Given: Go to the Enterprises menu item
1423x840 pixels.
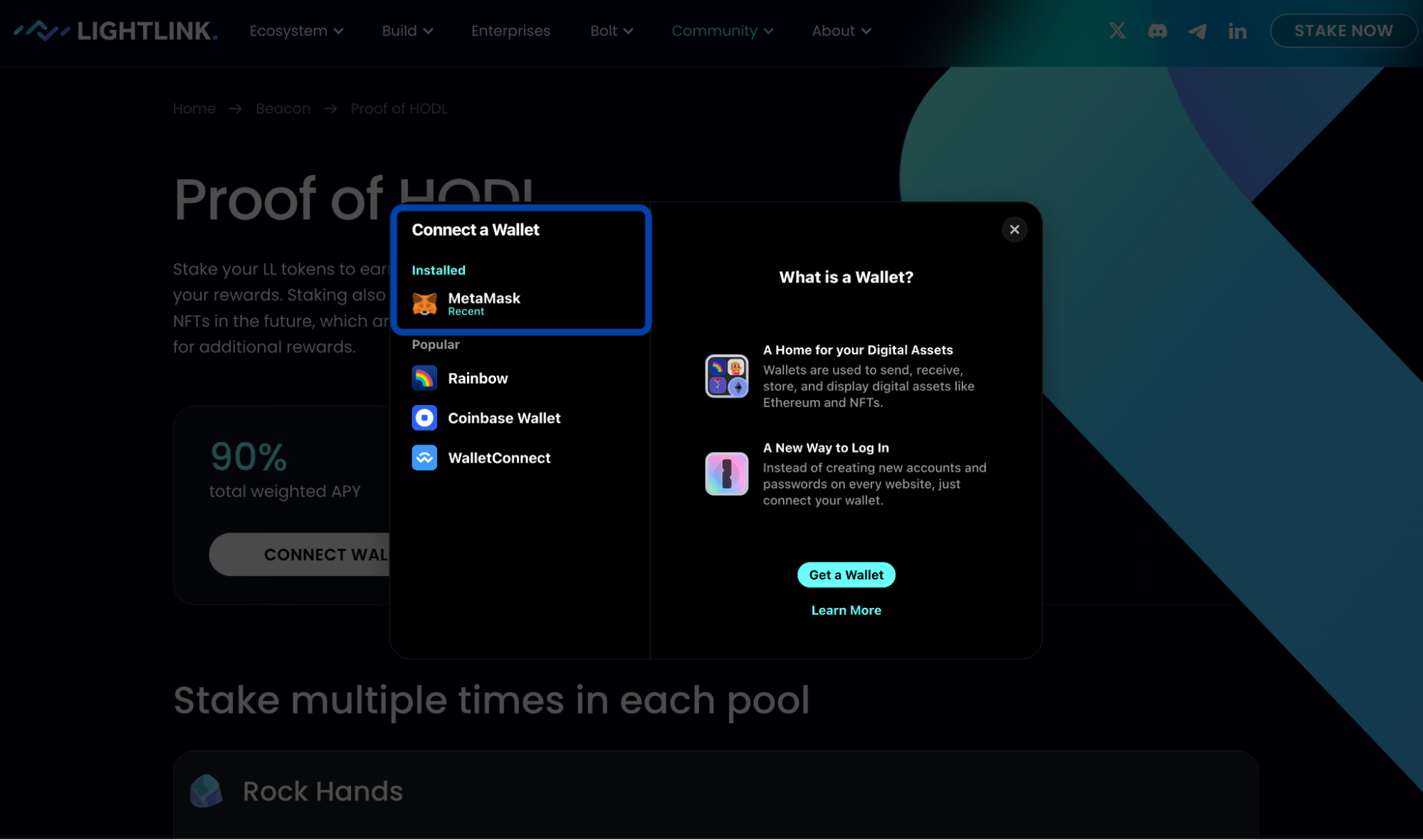Looking at the screenshot, I should click(510, 31).
